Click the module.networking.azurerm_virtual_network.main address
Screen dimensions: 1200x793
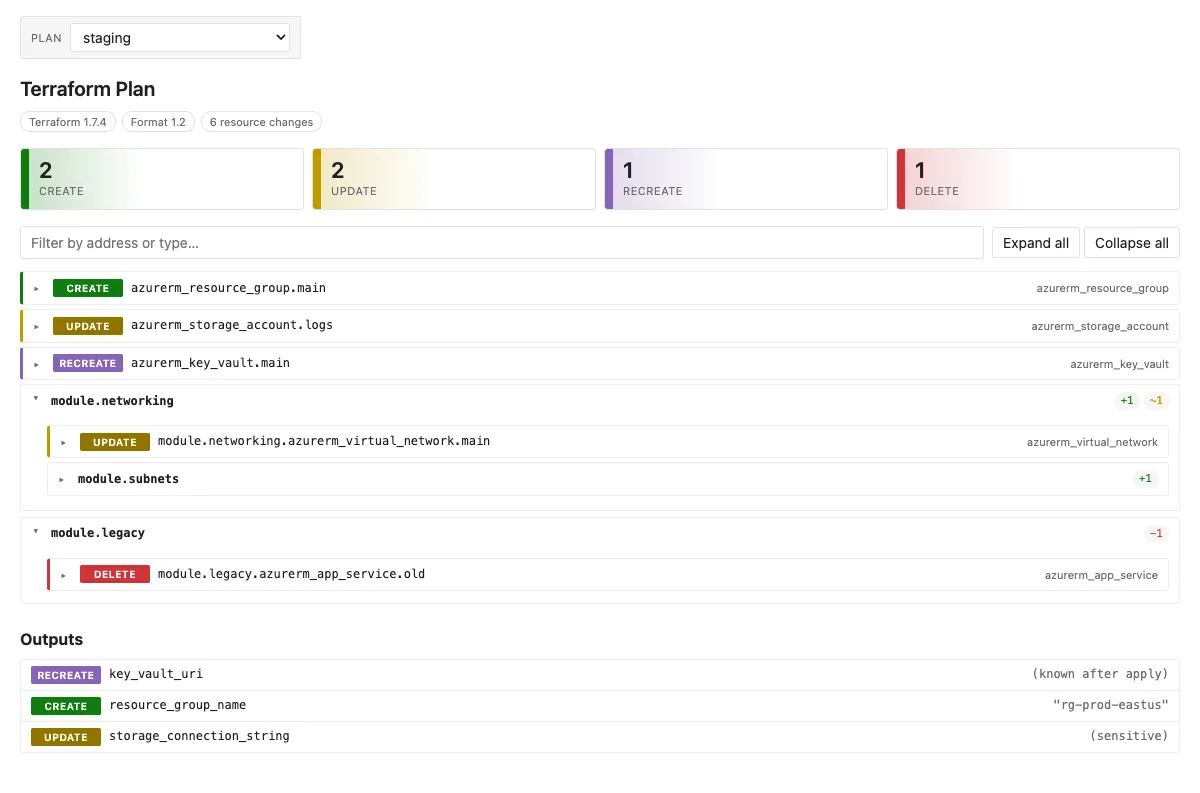pos(324,441)
